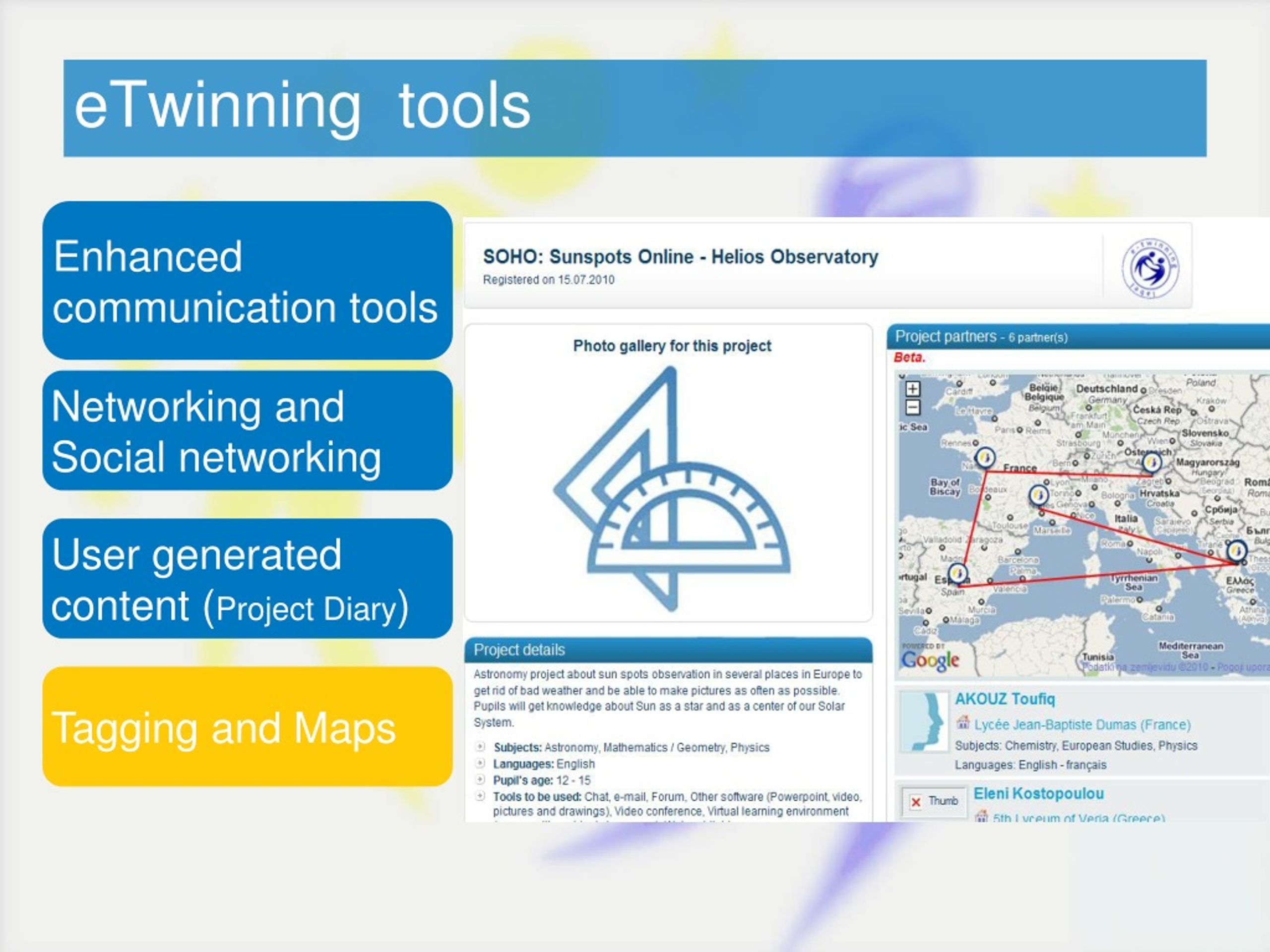
Task: Select the partner map marker near Lyon
Action: [x=1038, y=495]
